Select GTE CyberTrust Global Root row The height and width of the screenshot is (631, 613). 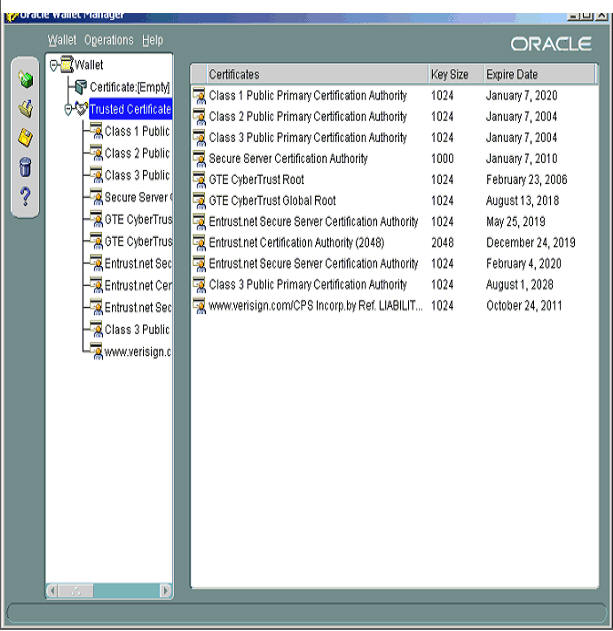pyautogui.click(x=394, y=200)
